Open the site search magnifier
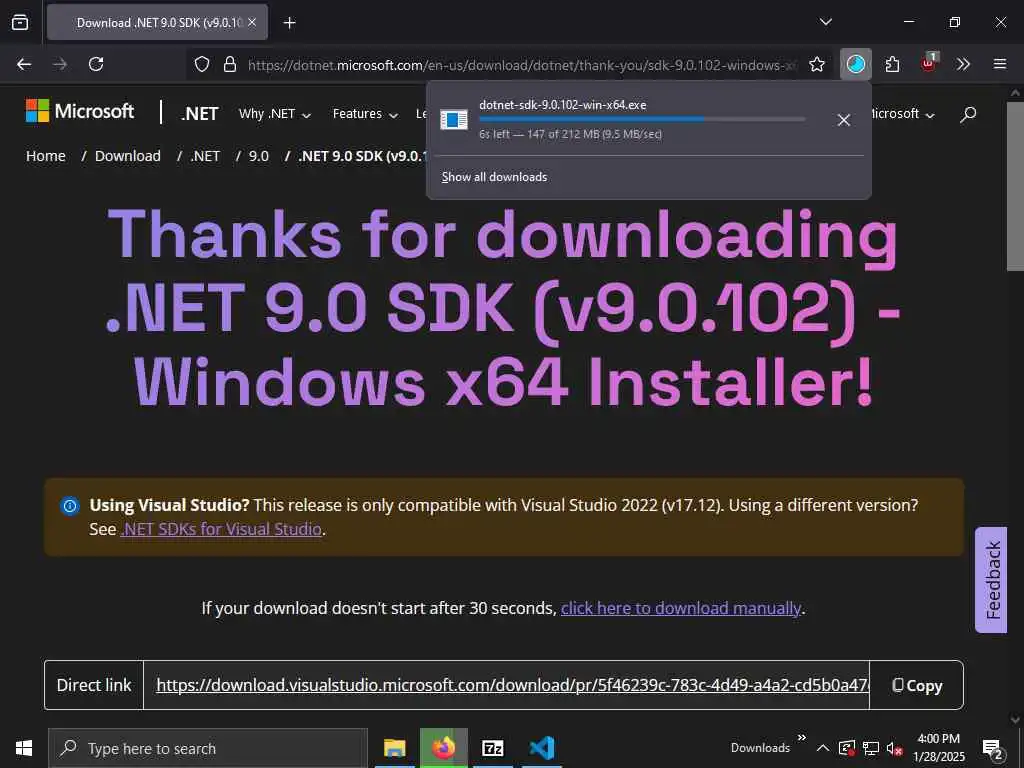This screenshot has height=768, width=1024. point(968,114)
